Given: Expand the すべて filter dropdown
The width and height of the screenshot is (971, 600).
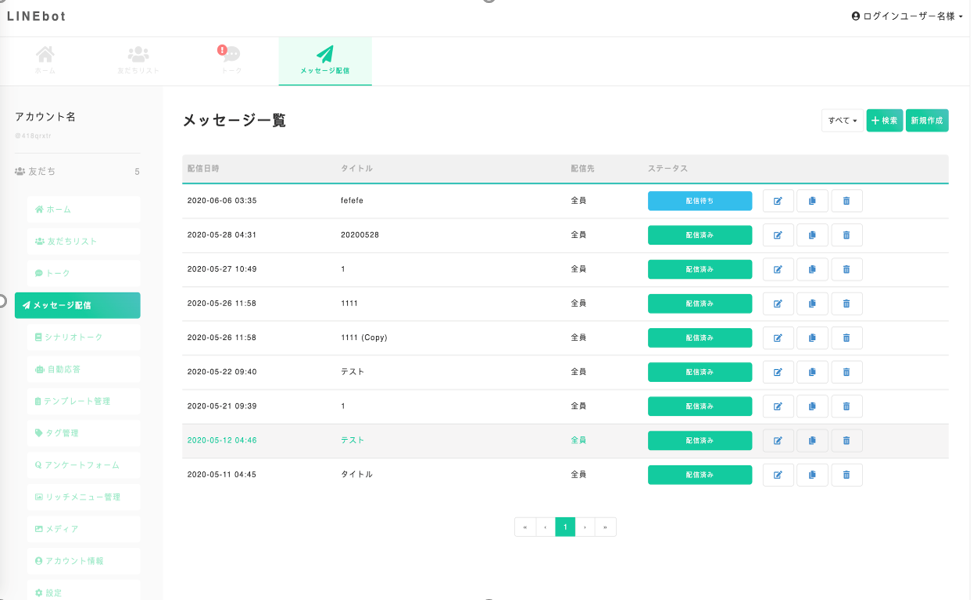Looking at the screenshot, I should [x=842, y=121].
